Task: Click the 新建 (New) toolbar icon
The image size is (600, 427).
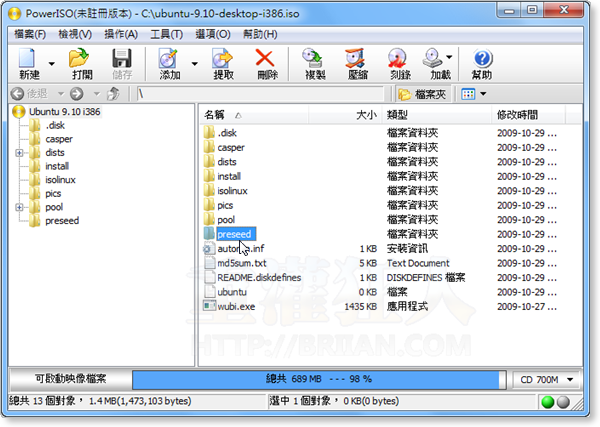Action: pos(29,59)
